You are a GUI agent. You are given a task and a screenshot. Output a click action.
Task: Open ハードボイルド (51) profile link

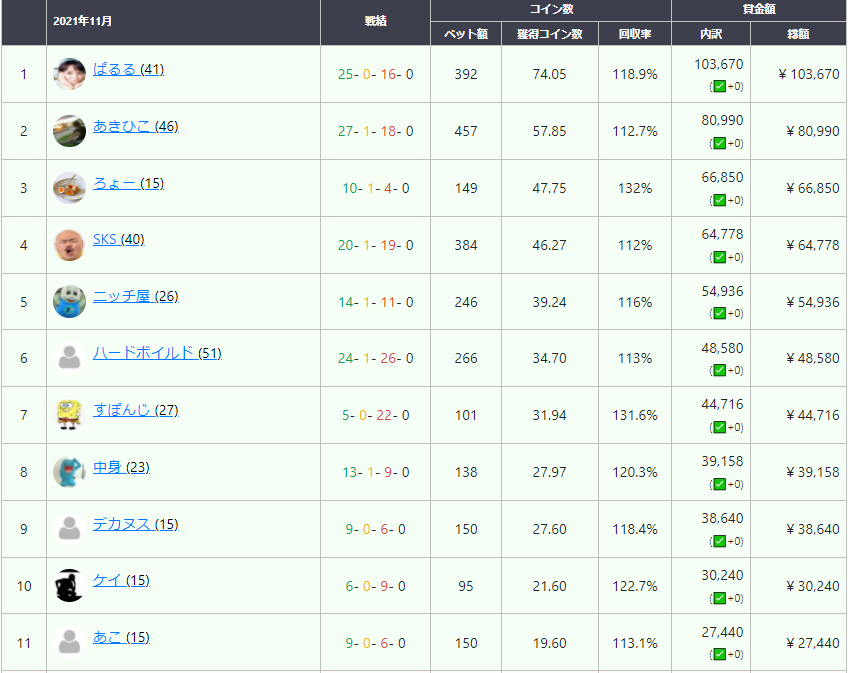pyautogui.click(x=157, y=353)
